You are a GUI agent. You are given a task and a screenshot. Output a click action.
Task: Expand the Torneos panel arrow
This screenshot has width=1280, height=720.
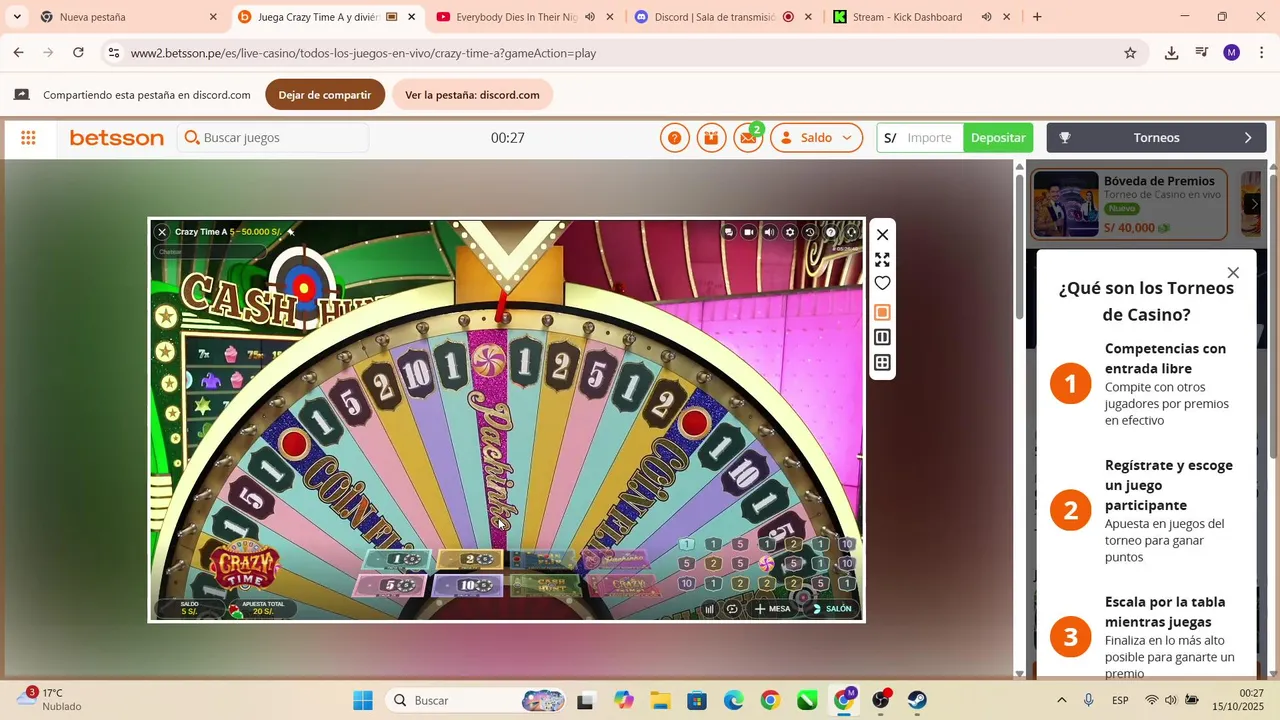(x=1248, y=138)
